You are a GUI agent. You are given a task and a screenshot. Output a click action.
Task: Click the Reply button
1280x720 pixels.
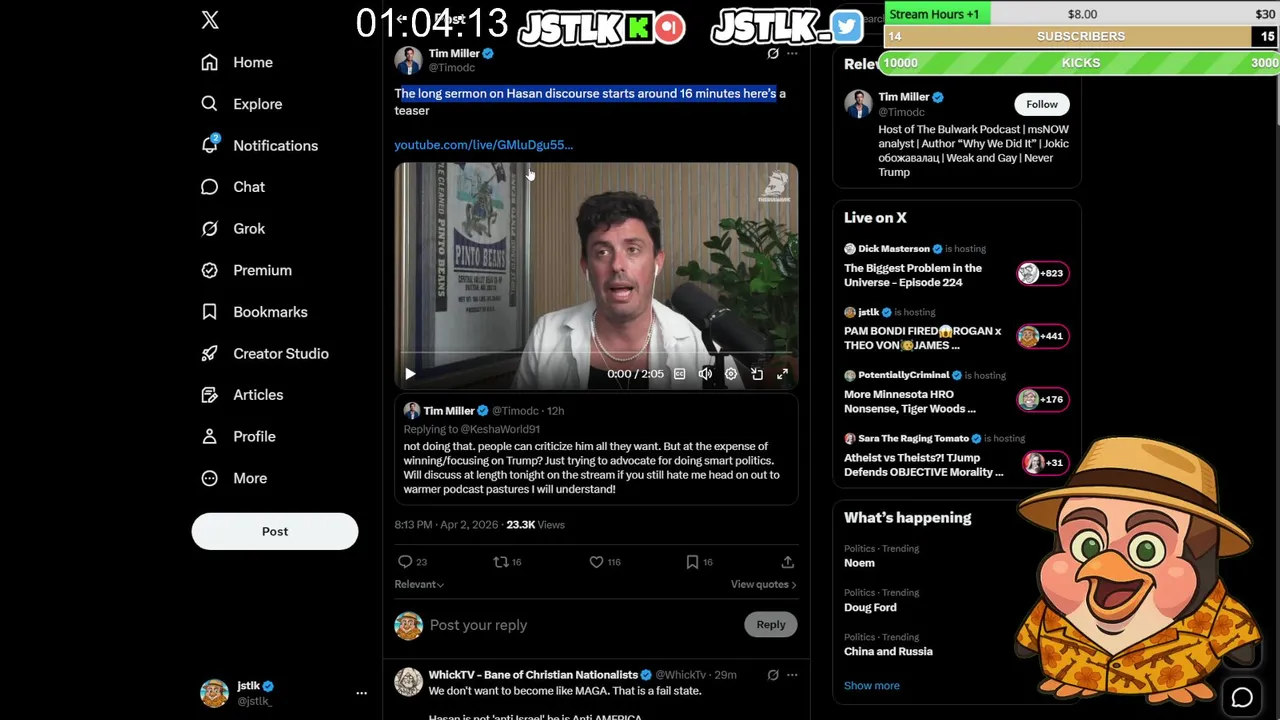771,624
